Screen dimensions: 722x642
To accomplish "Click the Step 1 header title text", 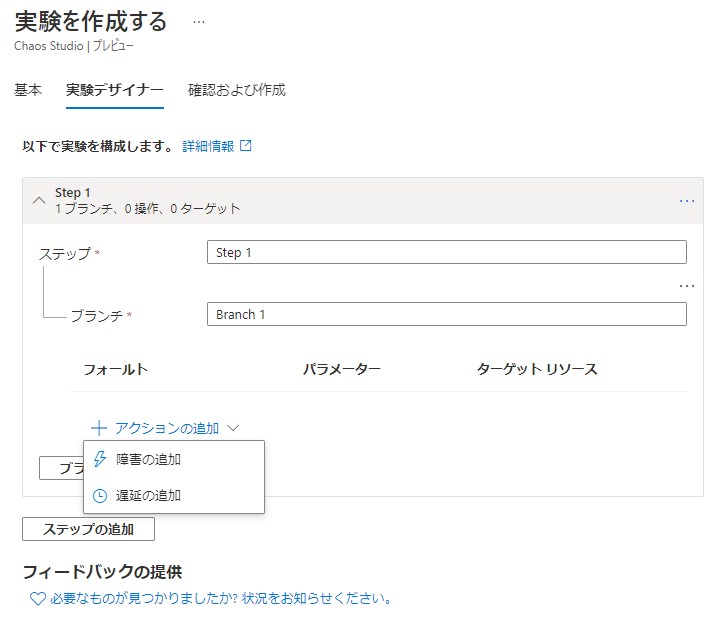I will tap(73, 193).
